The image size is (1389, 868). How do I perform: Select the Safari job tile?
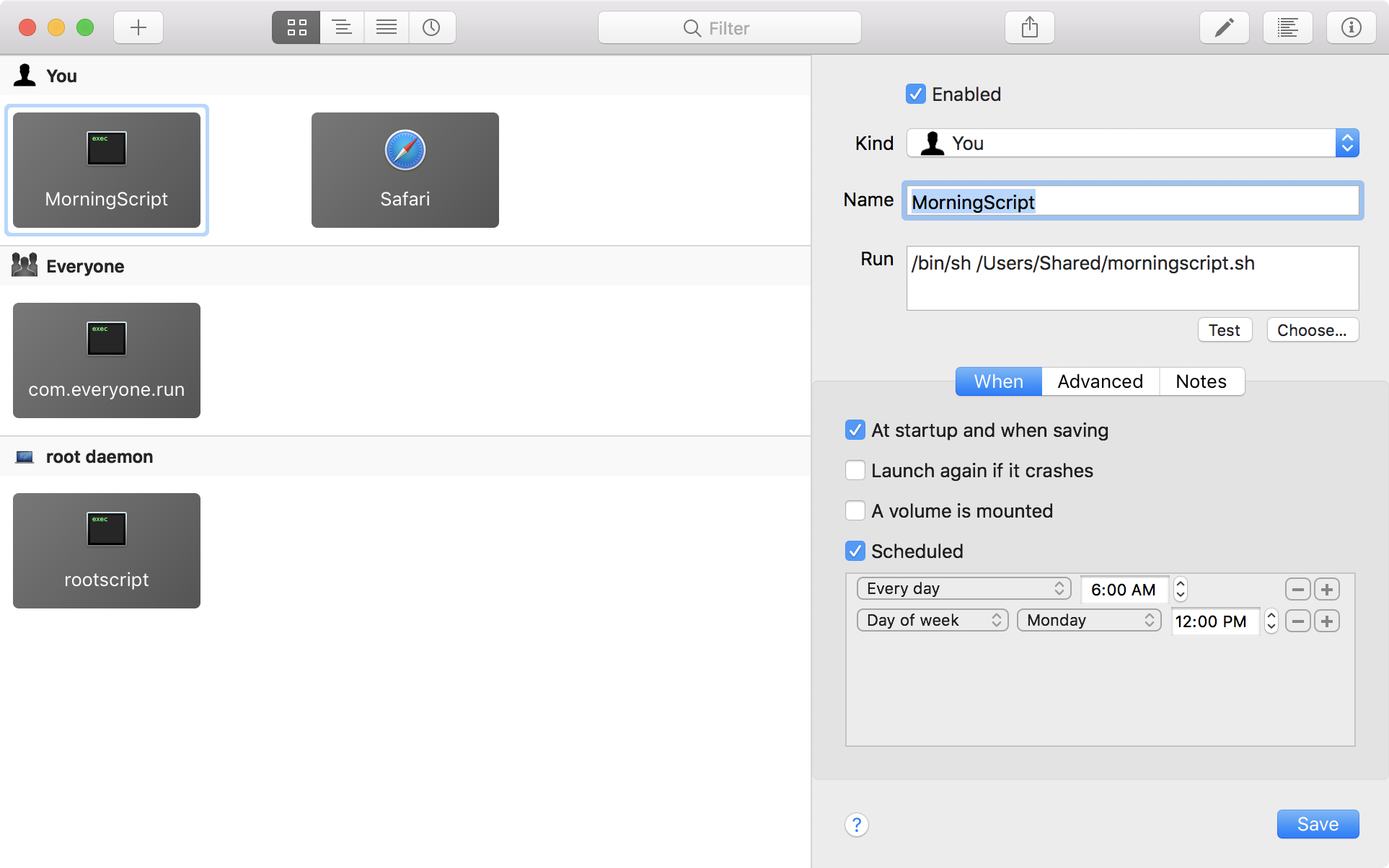click(x=405, y=169)
